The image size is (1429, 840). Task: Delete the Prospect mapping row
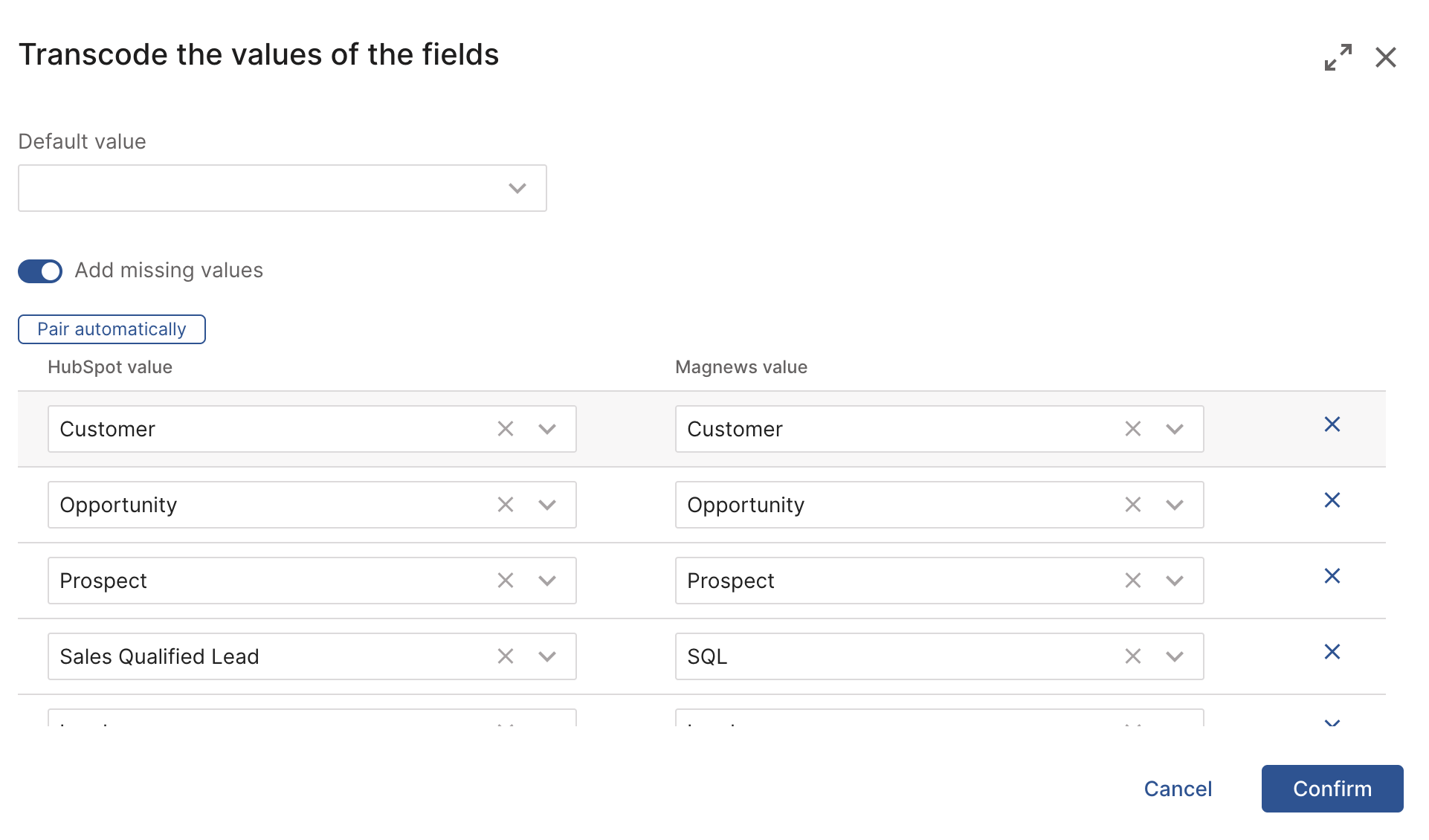point(1332,576)
